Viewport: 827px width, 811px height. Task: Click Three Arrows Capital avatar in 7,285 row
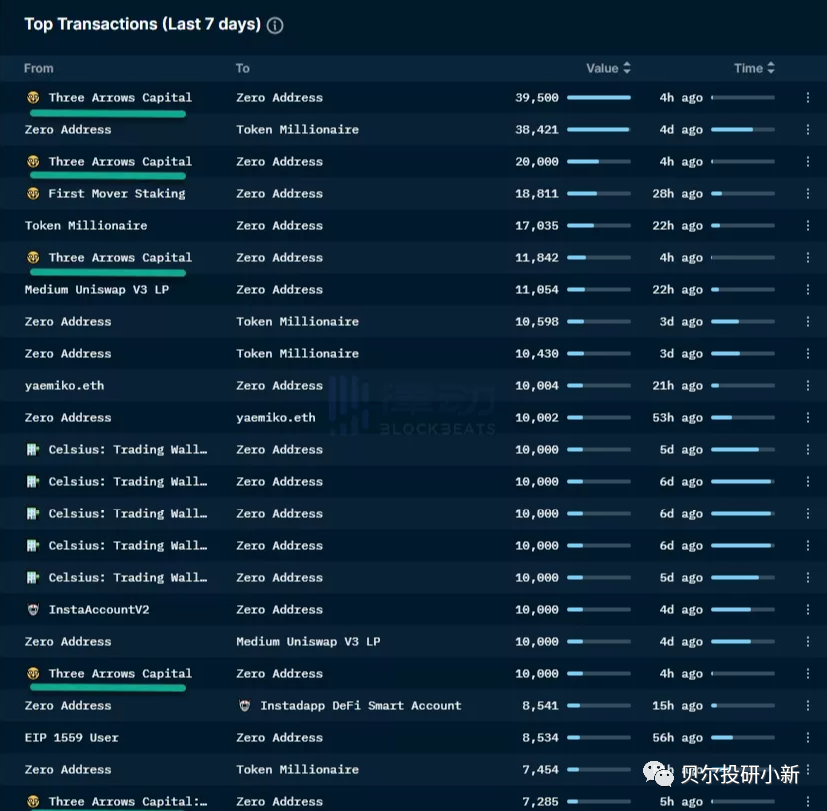click(33, 802)
